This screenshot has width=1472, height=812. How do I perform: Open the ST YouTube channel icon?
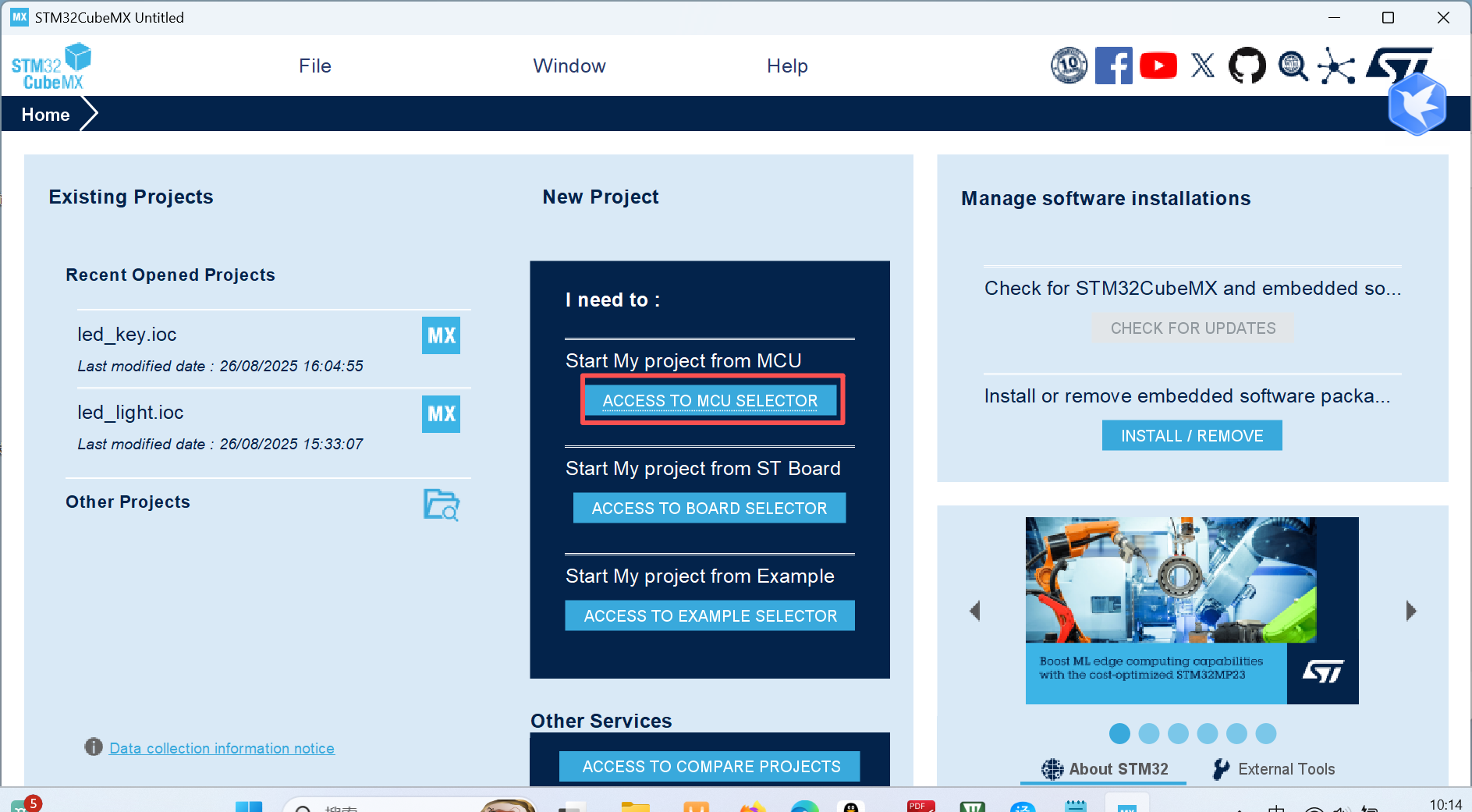(x=1158, y=66)
